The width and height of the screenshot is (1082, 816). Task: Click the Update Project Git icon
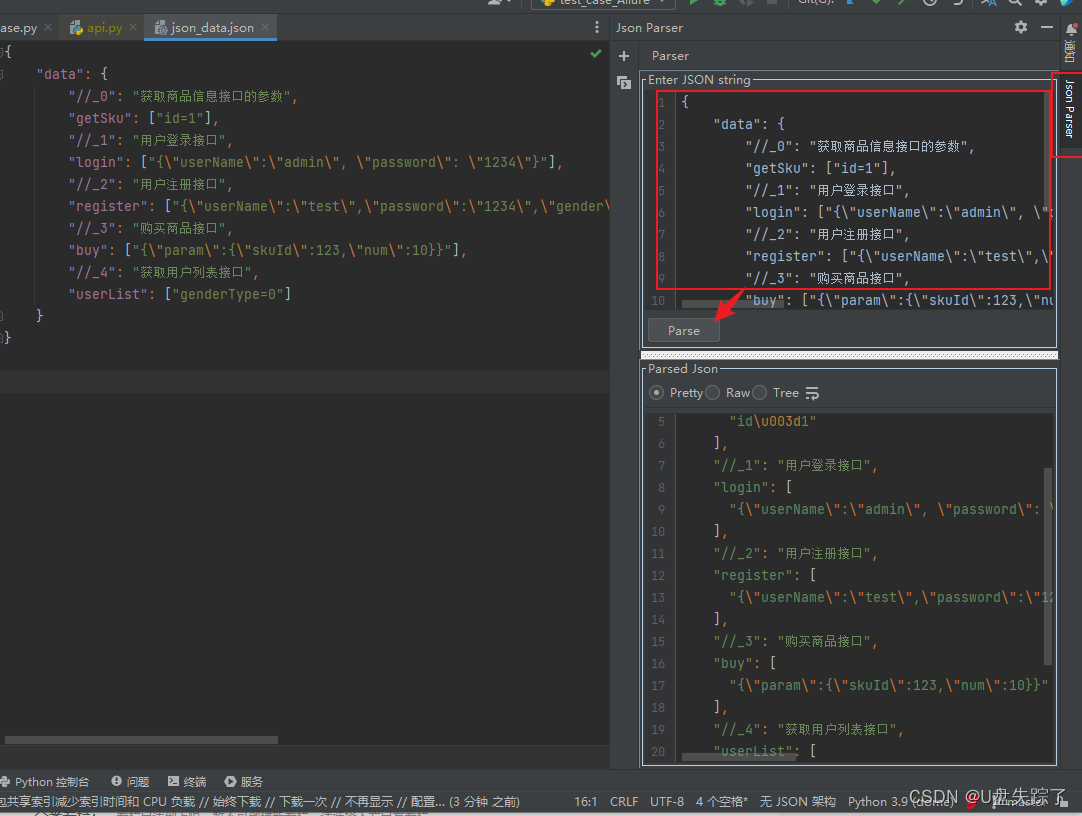850,4
